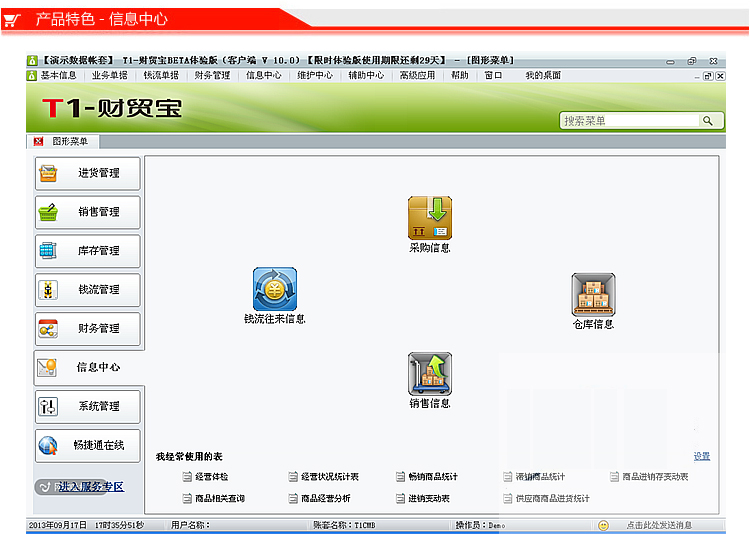Focus the 搜索菜单 search field
The height and width of the screenshot is (534, 750).
629,121
